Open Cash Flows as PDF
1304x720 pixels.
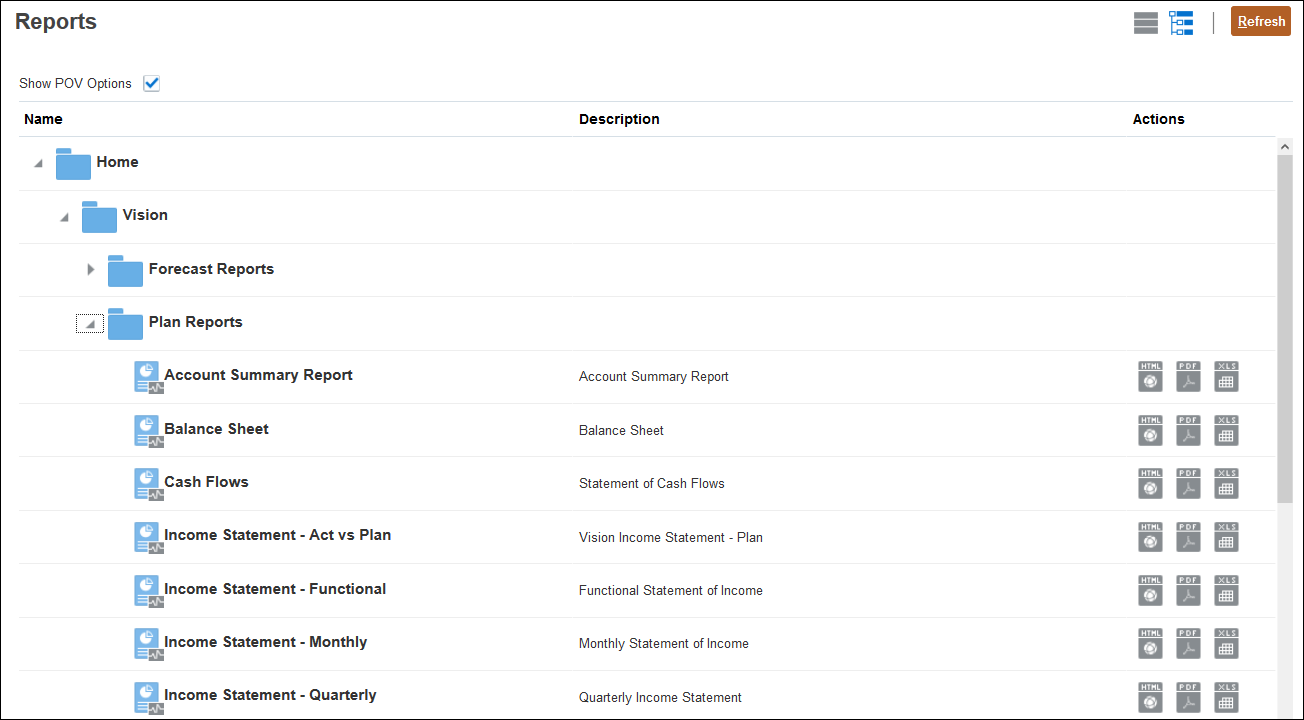point(1188,485)
